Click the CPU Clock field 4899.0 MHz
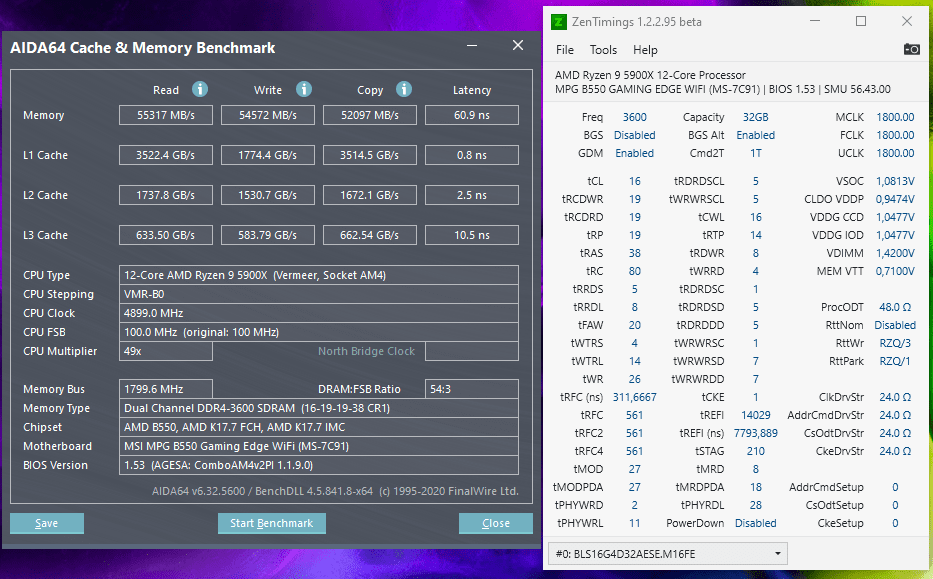This screenshot has height=579, width=933. (x=319, y=313)
